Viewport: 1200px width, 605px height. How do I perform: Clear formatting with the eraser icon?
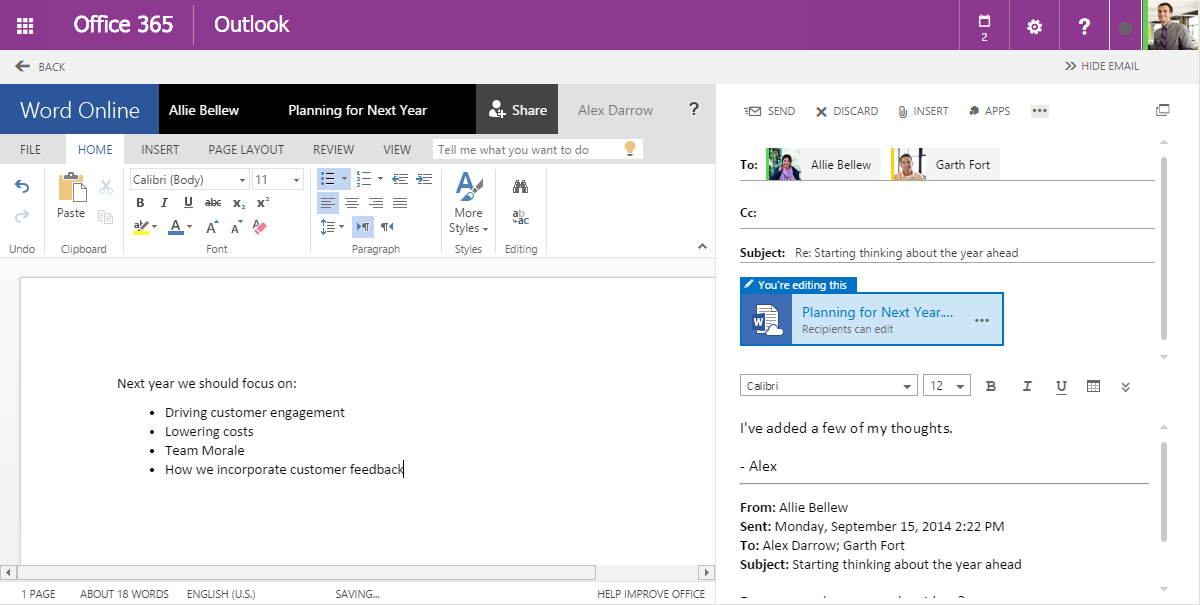point(260,227)
